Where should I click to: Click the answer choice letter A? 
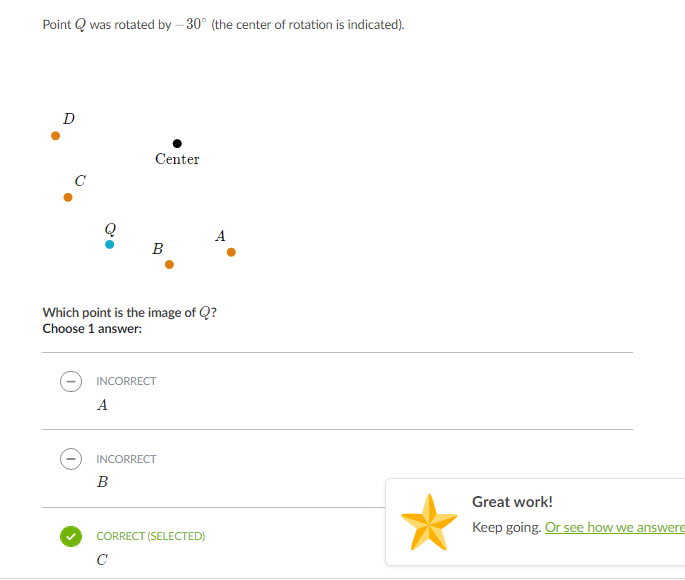(x=102, y=405)
